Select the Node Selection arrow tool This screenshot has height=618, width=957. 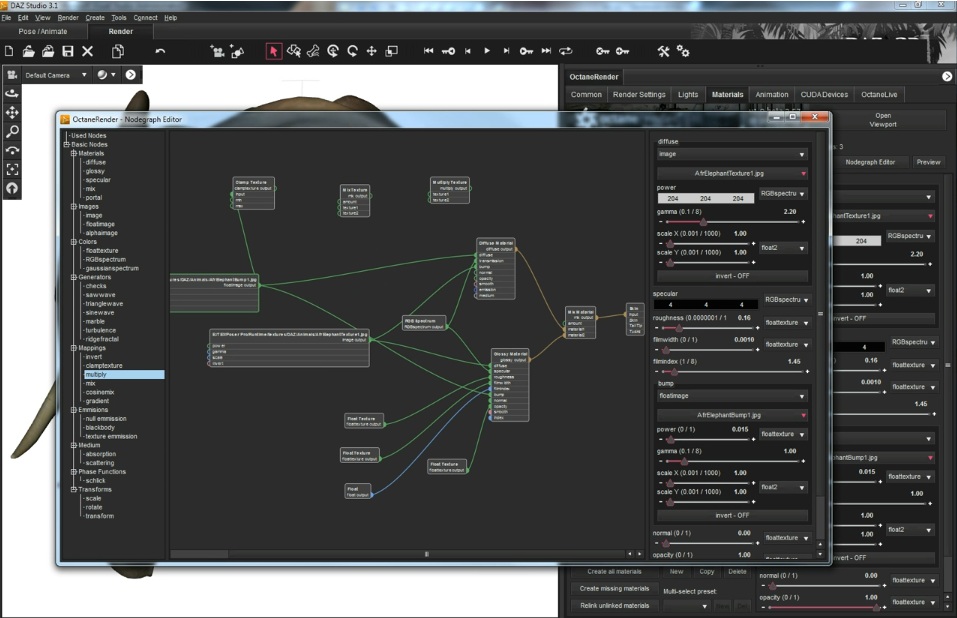click(273, 51)
